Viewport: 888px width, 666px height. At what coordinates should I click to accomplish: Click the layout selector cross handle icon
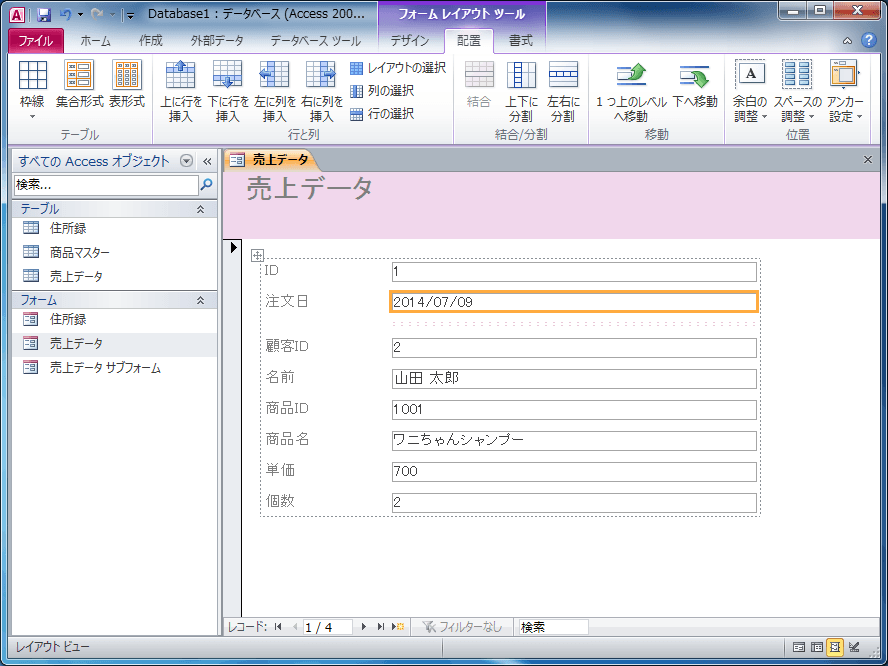click(257, 255)
